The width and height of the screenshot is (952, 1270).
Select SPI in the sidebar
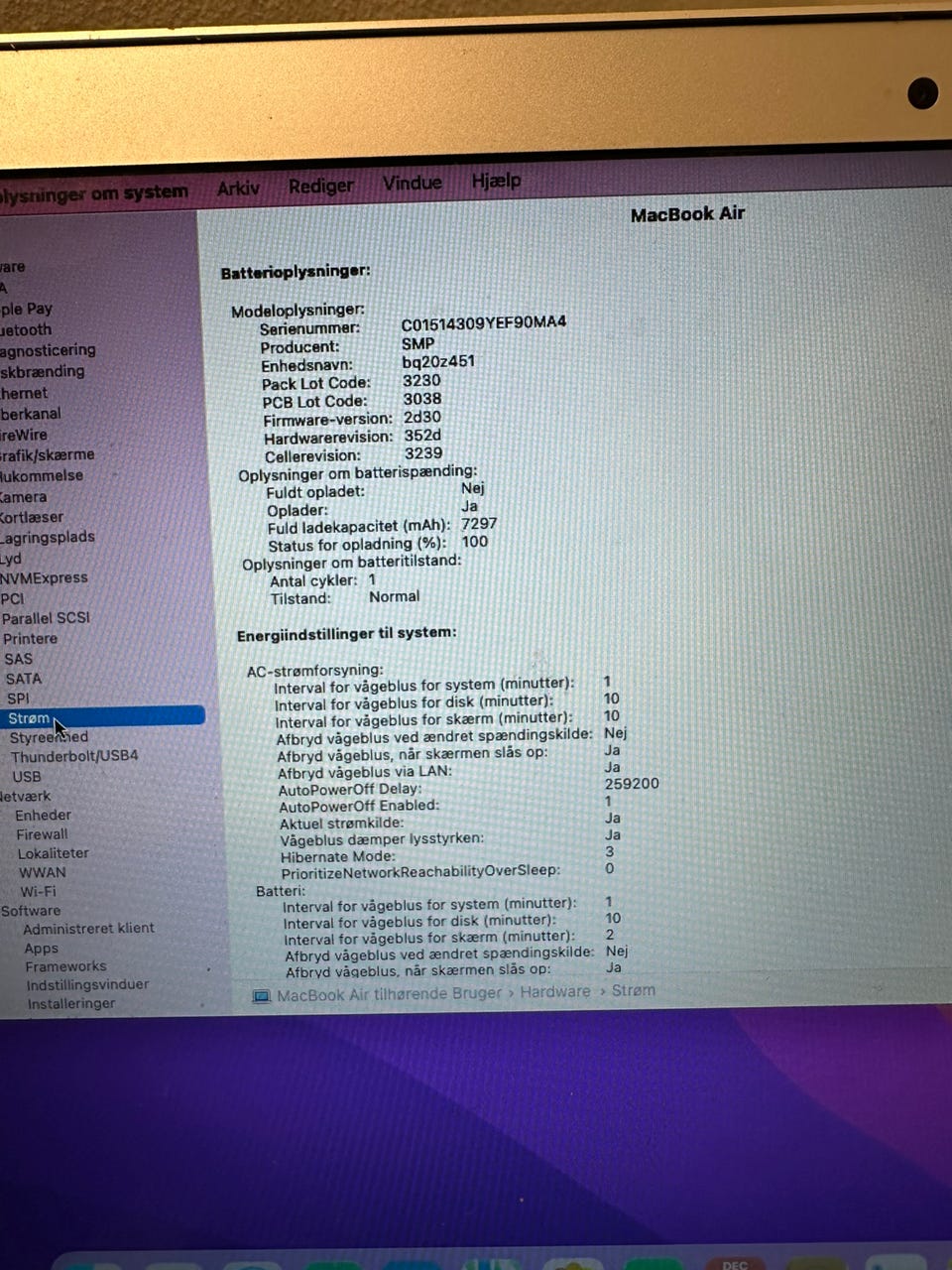[18, 698]
